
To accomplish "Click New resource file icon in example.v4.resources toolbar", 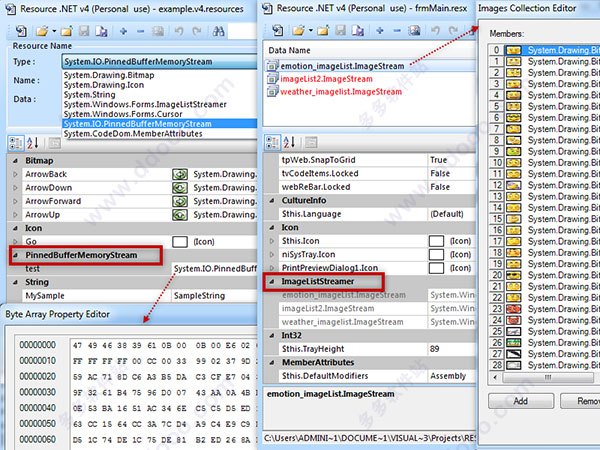I will [x=21, y=31].
